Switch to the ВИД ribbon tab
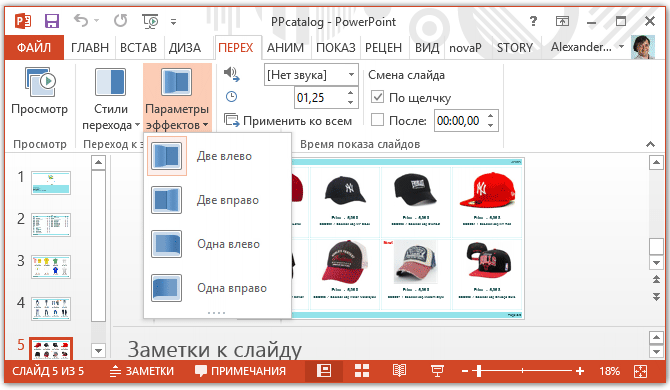Screen dimensions: 670x390 [427, 47]
